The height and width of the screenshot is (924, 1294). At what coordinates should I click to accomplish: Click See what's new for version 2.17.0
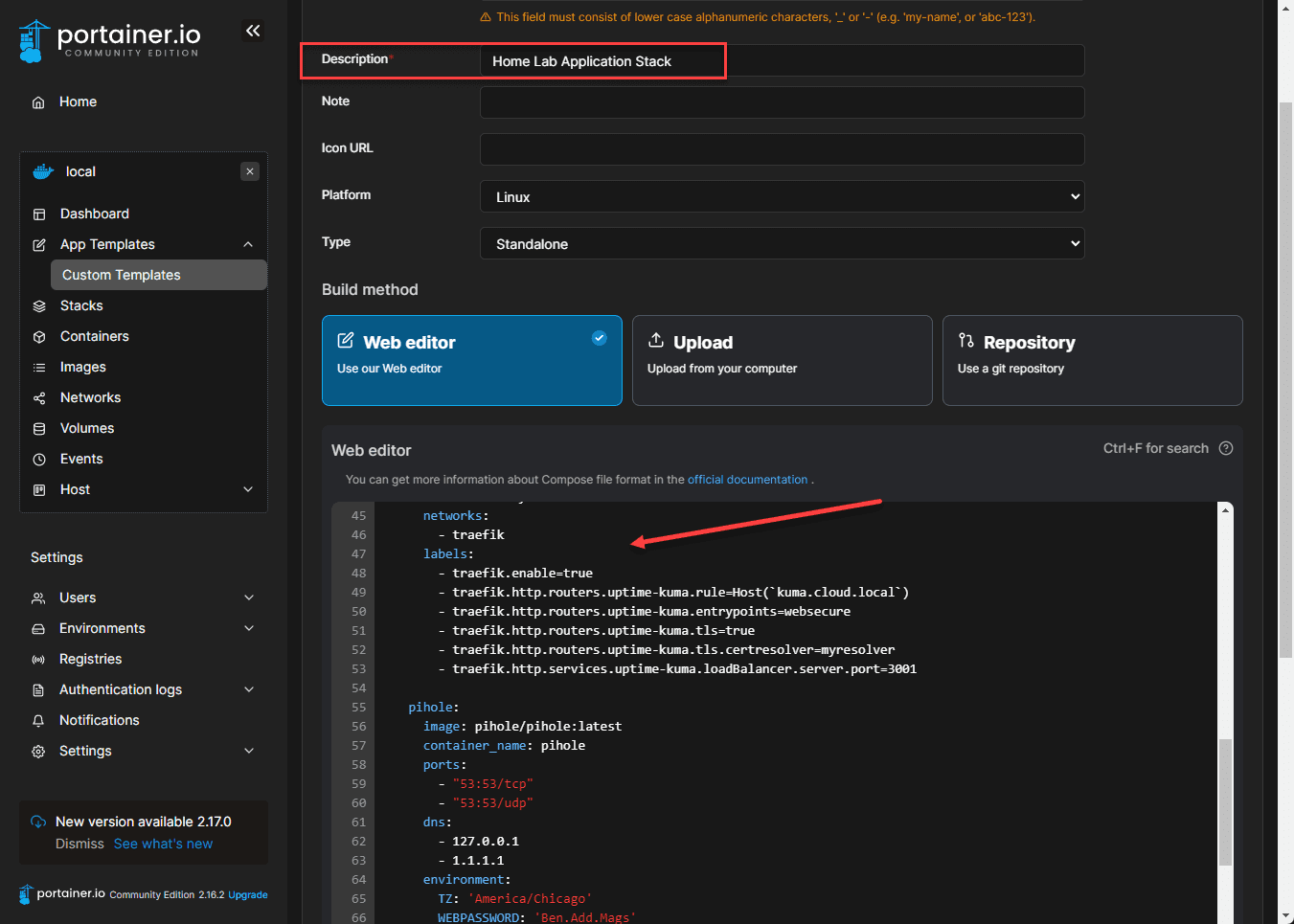tap(162, 843)
